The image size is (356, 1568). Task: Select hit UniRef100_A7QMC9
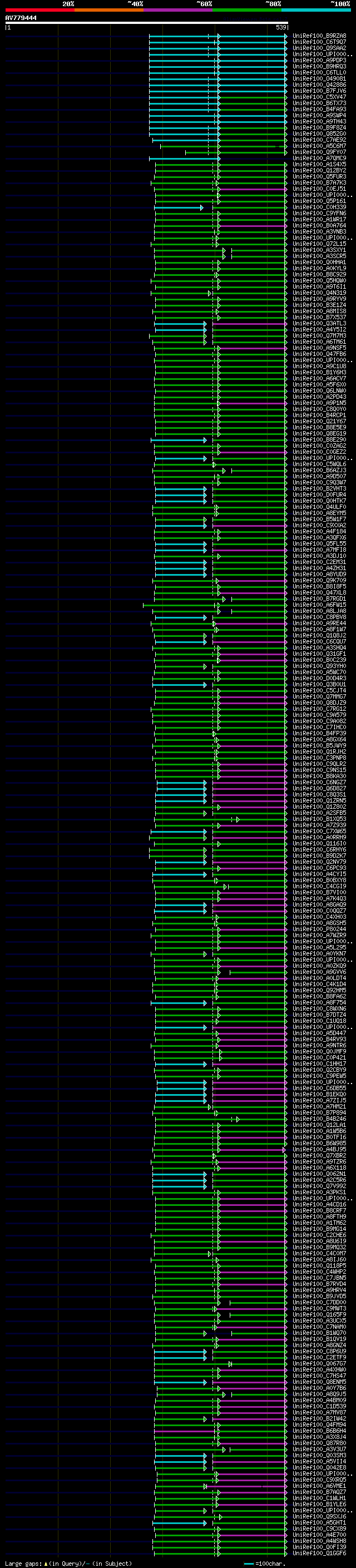319,159
